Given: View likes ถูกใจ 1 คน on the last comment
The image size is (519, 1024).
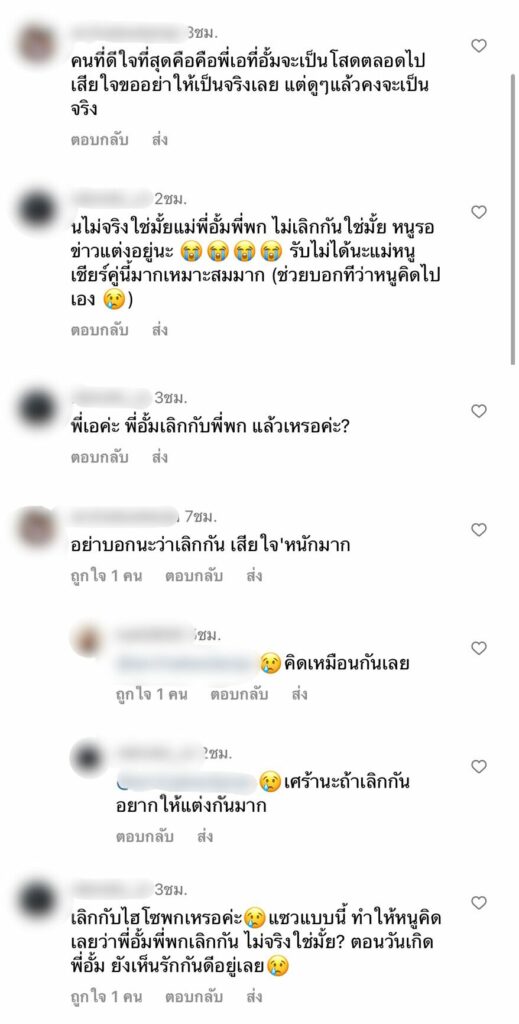Looking at the screenshot, I should pyautogui.click(x=106, y=997).
